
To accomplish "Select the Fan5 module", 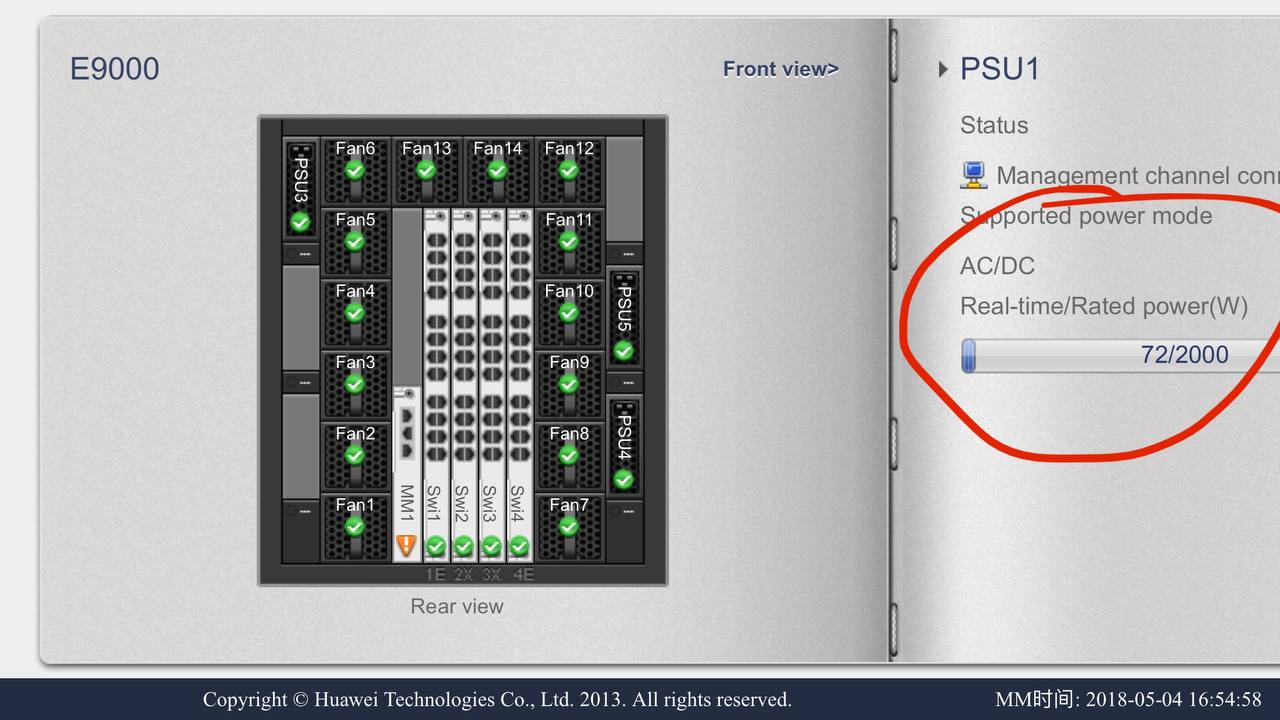I will (355, 242).
